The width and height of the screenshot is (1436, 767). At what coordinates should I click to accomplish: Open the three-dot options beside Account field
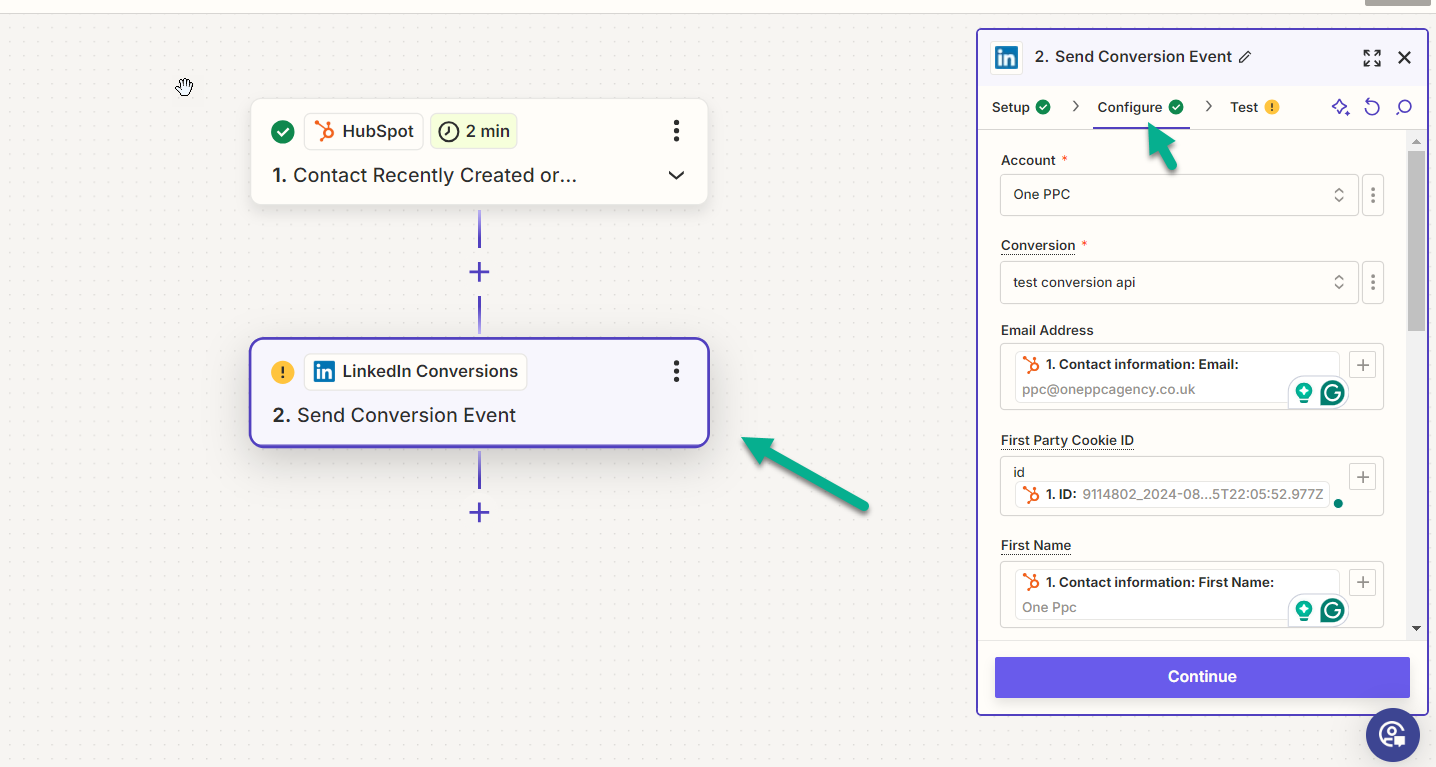coord(1373,195)
